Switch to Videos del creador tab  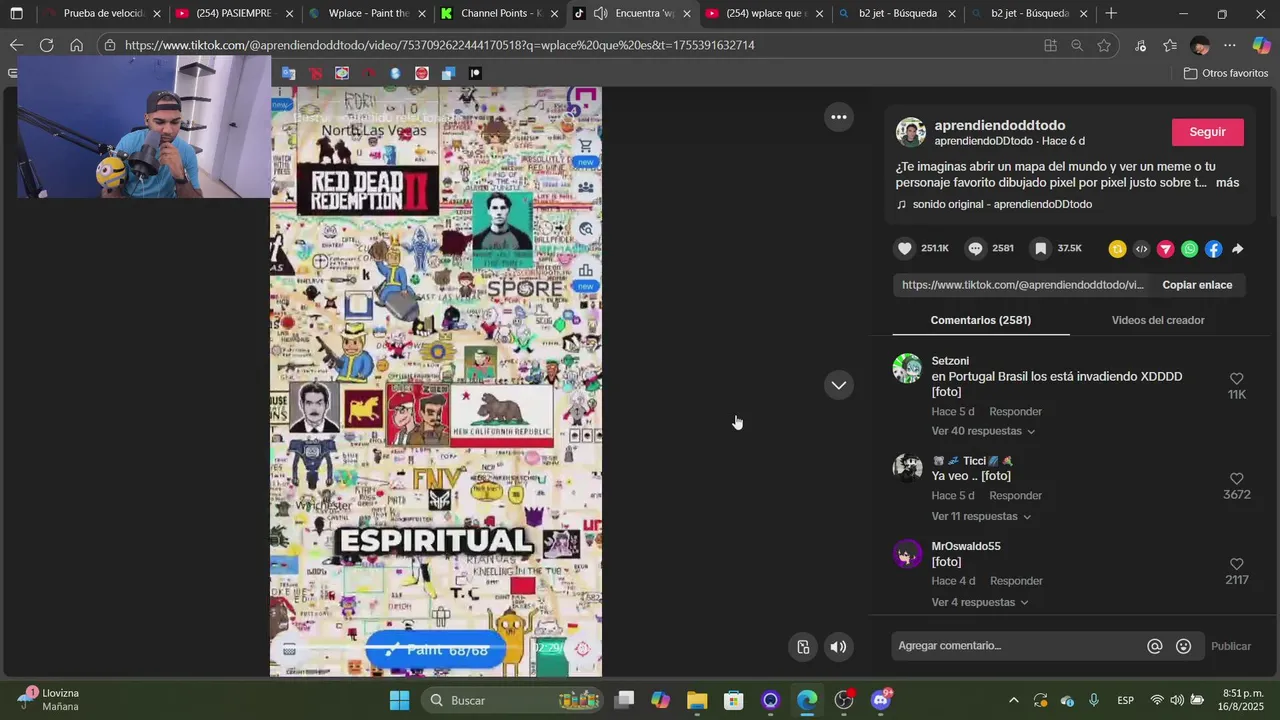point(1158,320)
